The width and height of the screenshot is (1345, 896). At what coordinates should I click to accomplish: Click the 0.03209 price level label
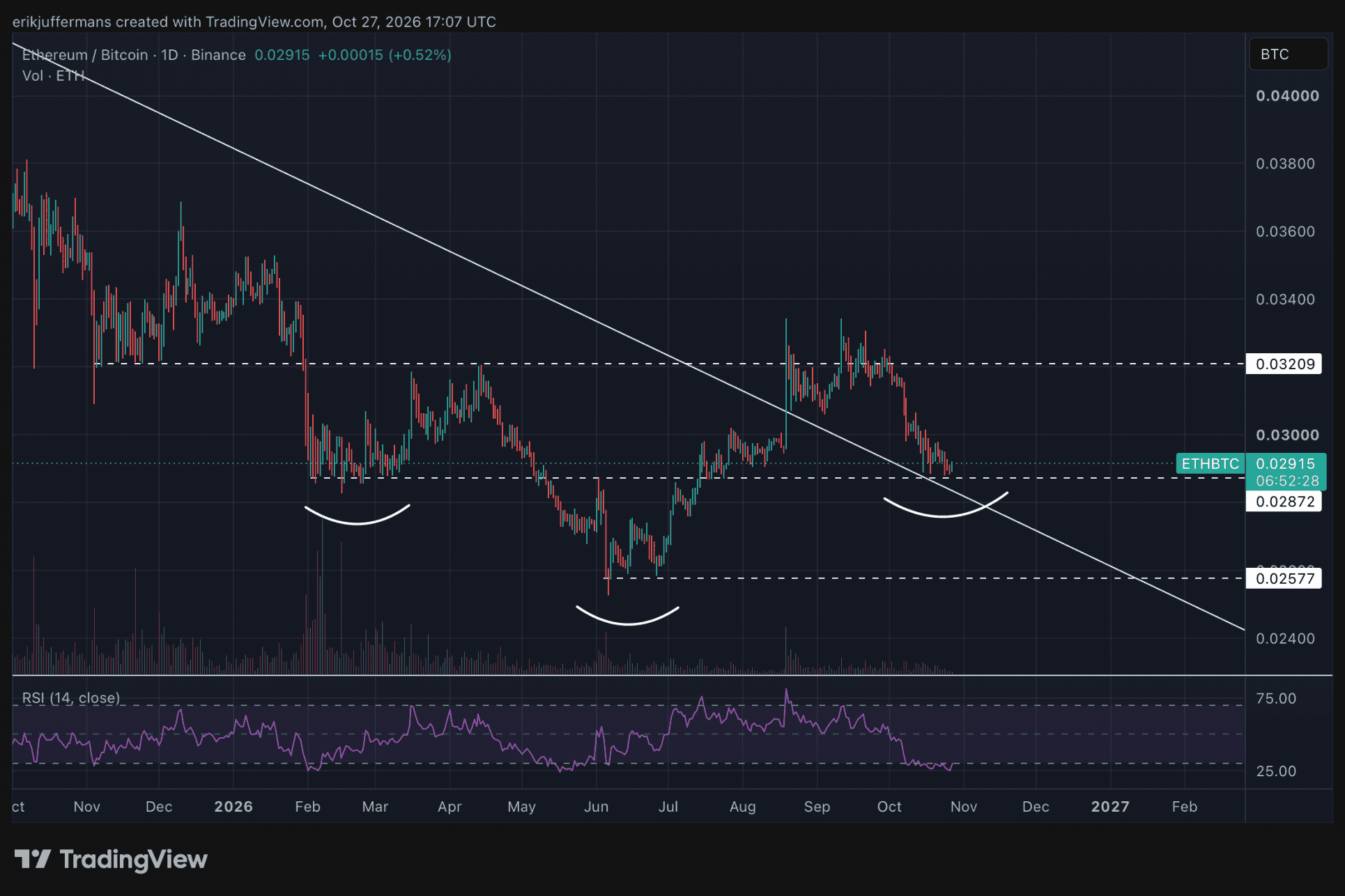point(1284,364)
